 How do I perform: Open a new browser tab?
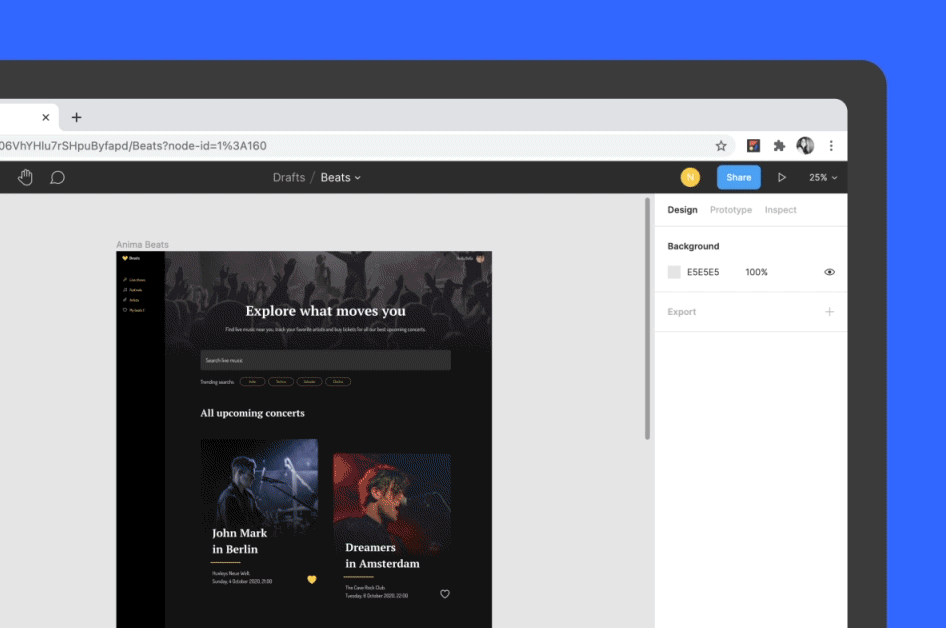[77, 117]
